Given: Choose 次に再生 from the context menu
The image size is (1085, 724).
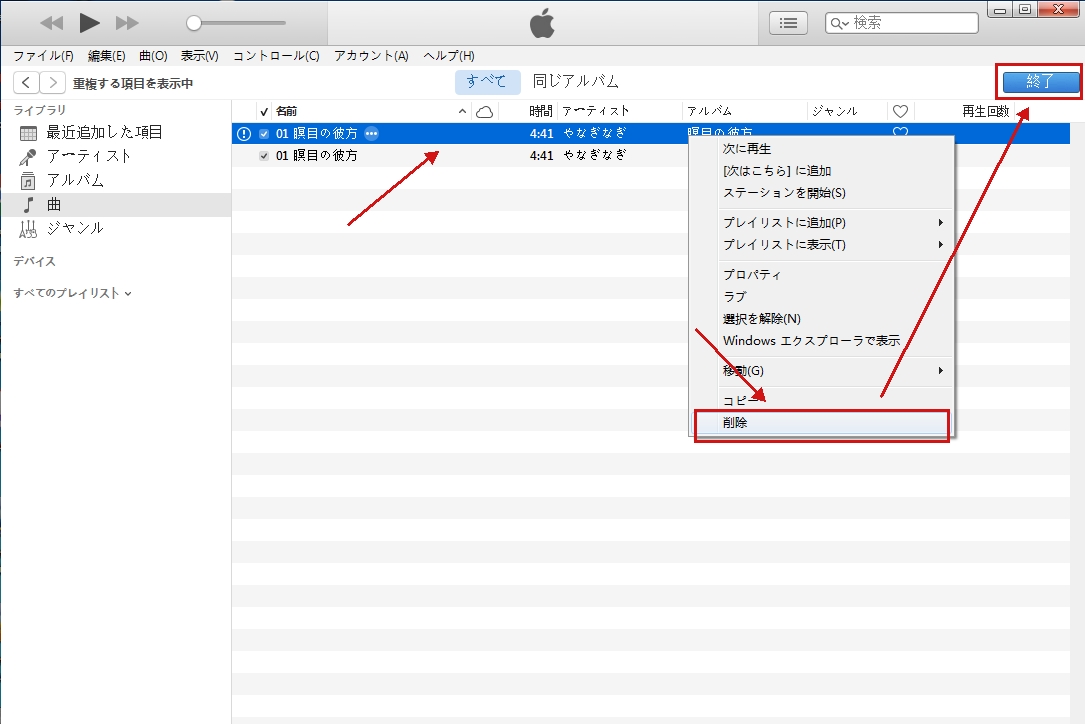Looking at the screenshot, I should 747,149.
